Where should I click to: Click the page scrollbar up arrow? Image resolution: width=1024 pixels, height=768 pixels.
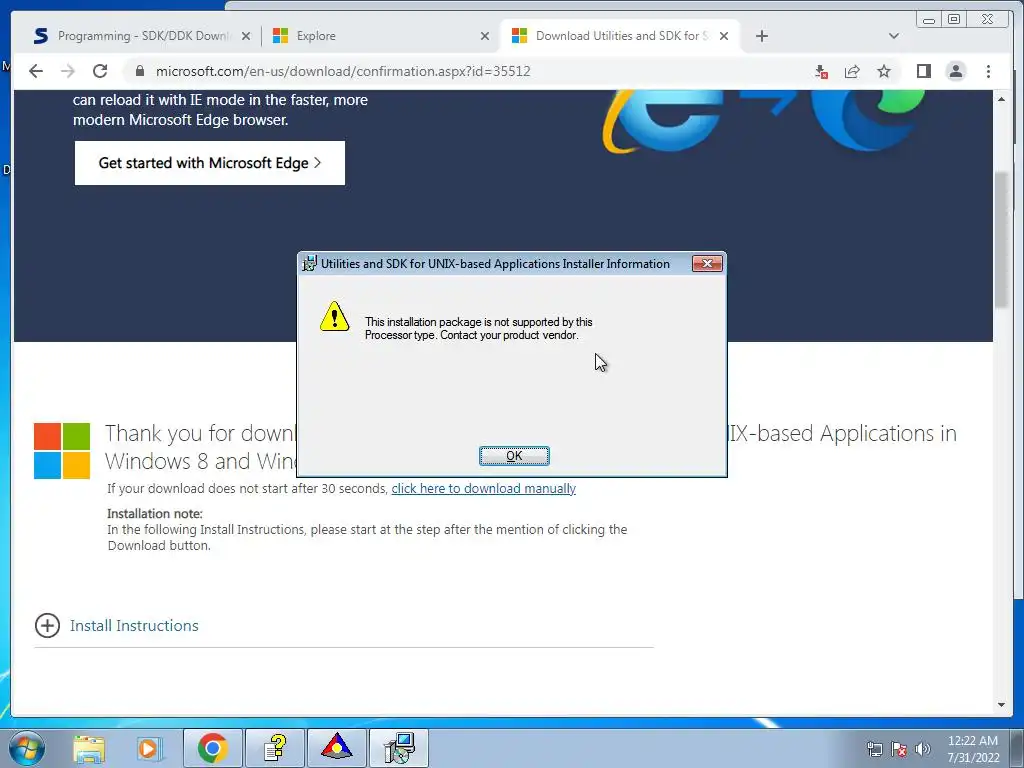pyautogui.click(x=1002, y=99)
